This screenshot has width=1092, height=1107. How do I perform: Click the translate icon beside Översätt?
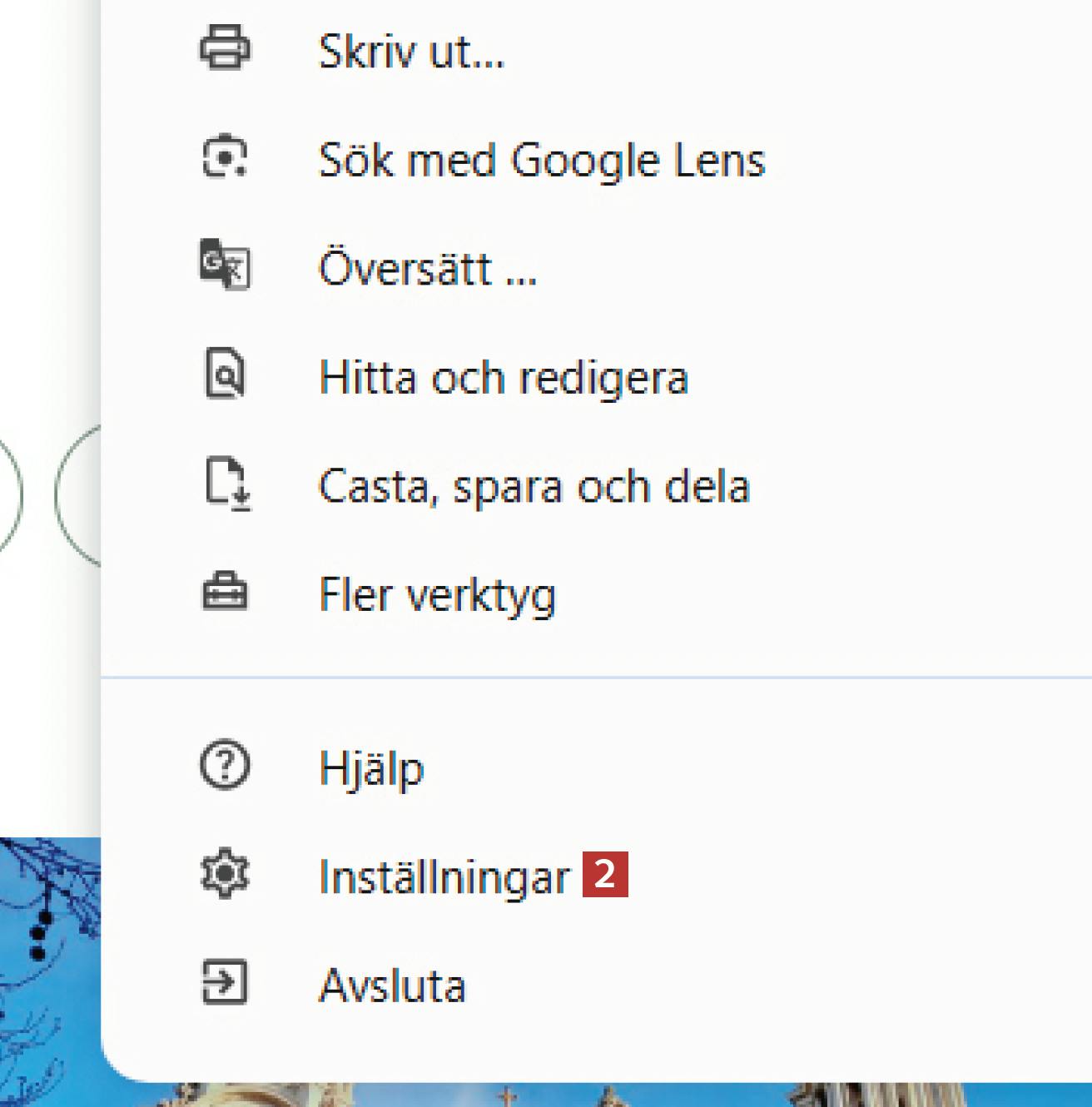[x=225, y=265]
